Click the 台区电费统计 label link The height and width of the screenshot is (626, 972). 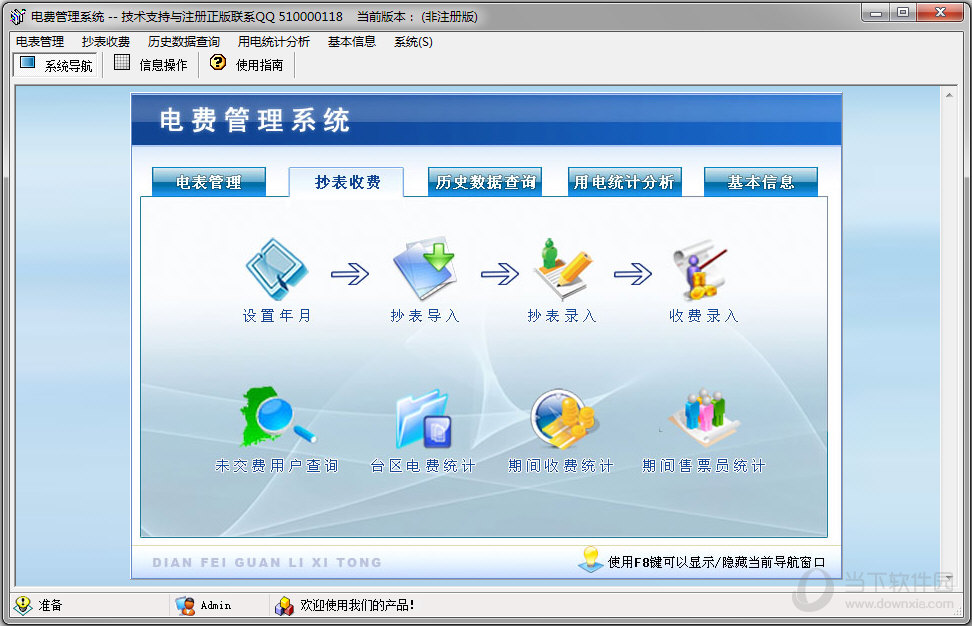(423, 465)
